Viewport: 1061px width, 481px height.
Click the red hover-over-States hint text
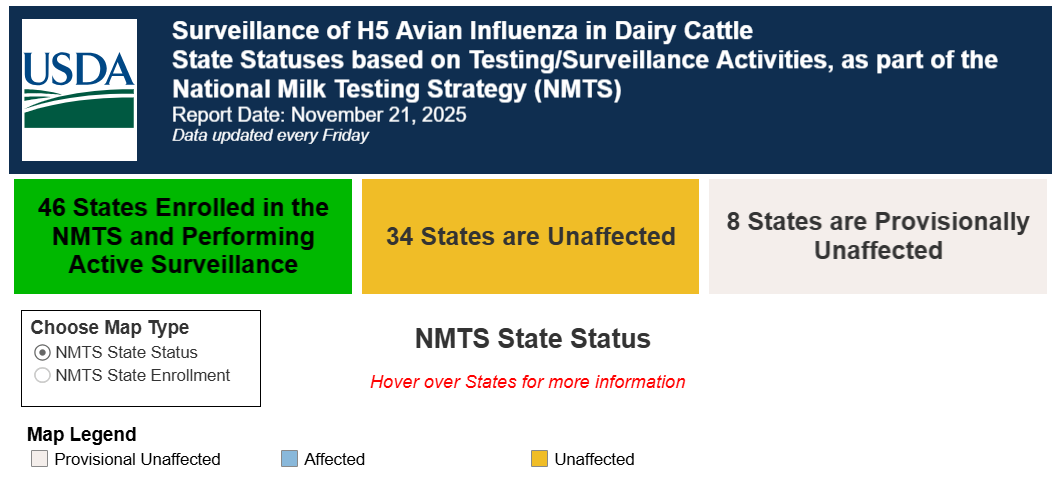tap(528, 382)
